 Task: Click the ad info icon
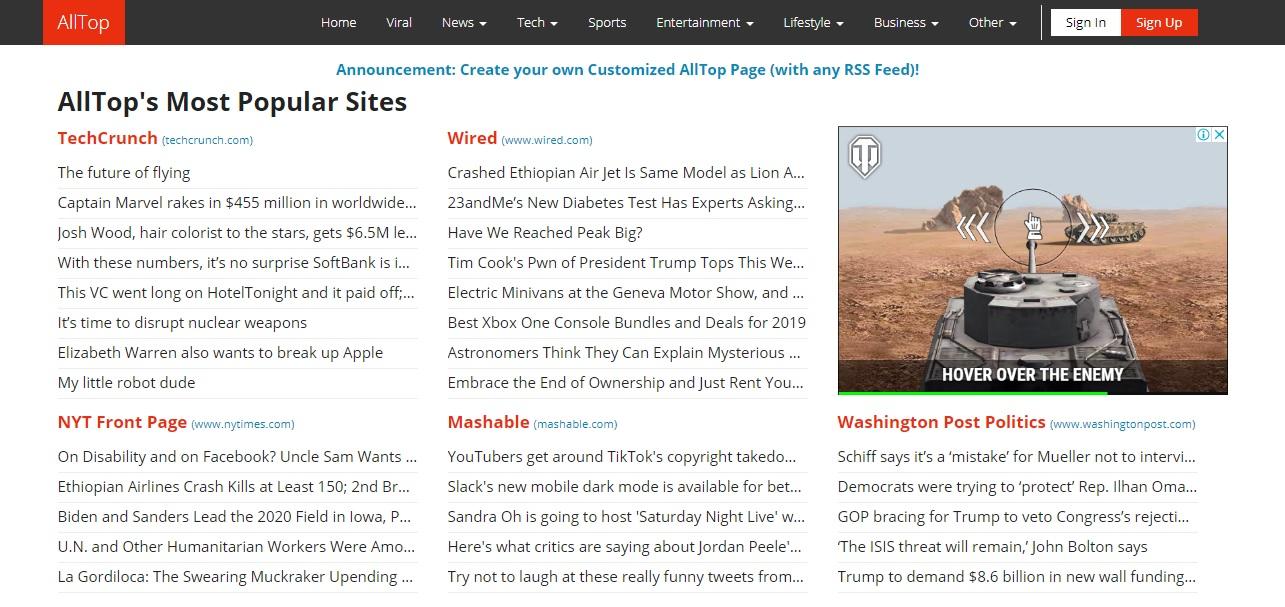point(1204,135)
